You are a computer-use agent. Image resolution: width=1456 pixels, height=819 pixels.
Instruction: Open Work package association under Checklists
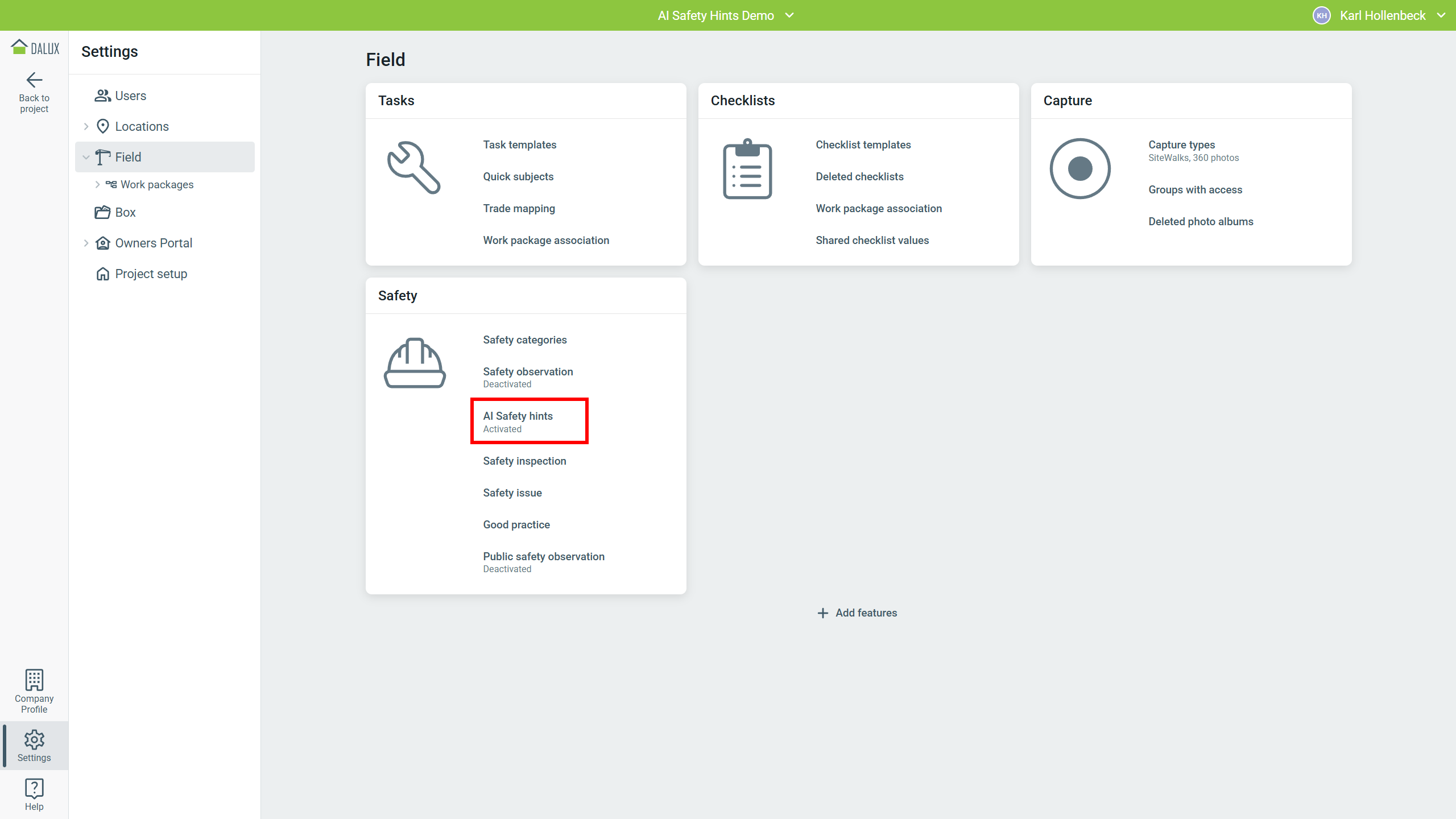[879, 208]
